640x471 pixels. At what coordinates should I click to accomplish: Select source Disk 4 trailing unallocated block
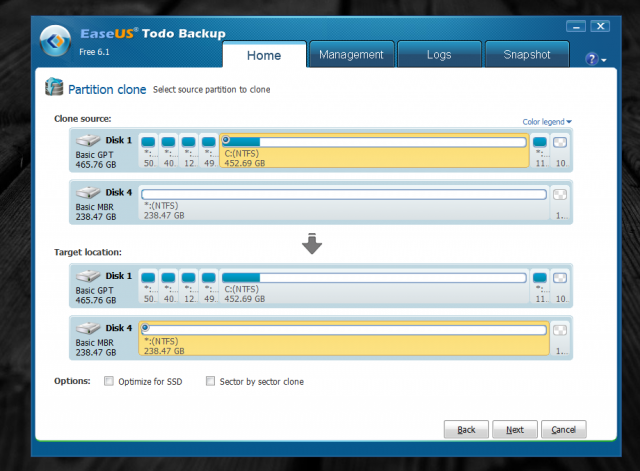coord(560,203)
